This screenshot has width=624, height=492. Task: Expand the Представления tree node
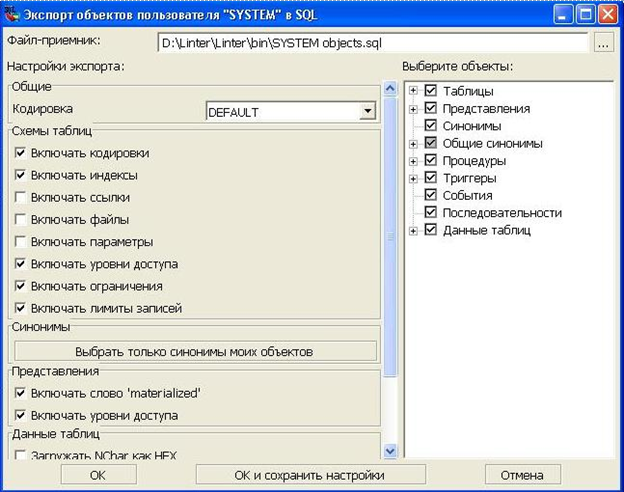(x=413, y=109)
